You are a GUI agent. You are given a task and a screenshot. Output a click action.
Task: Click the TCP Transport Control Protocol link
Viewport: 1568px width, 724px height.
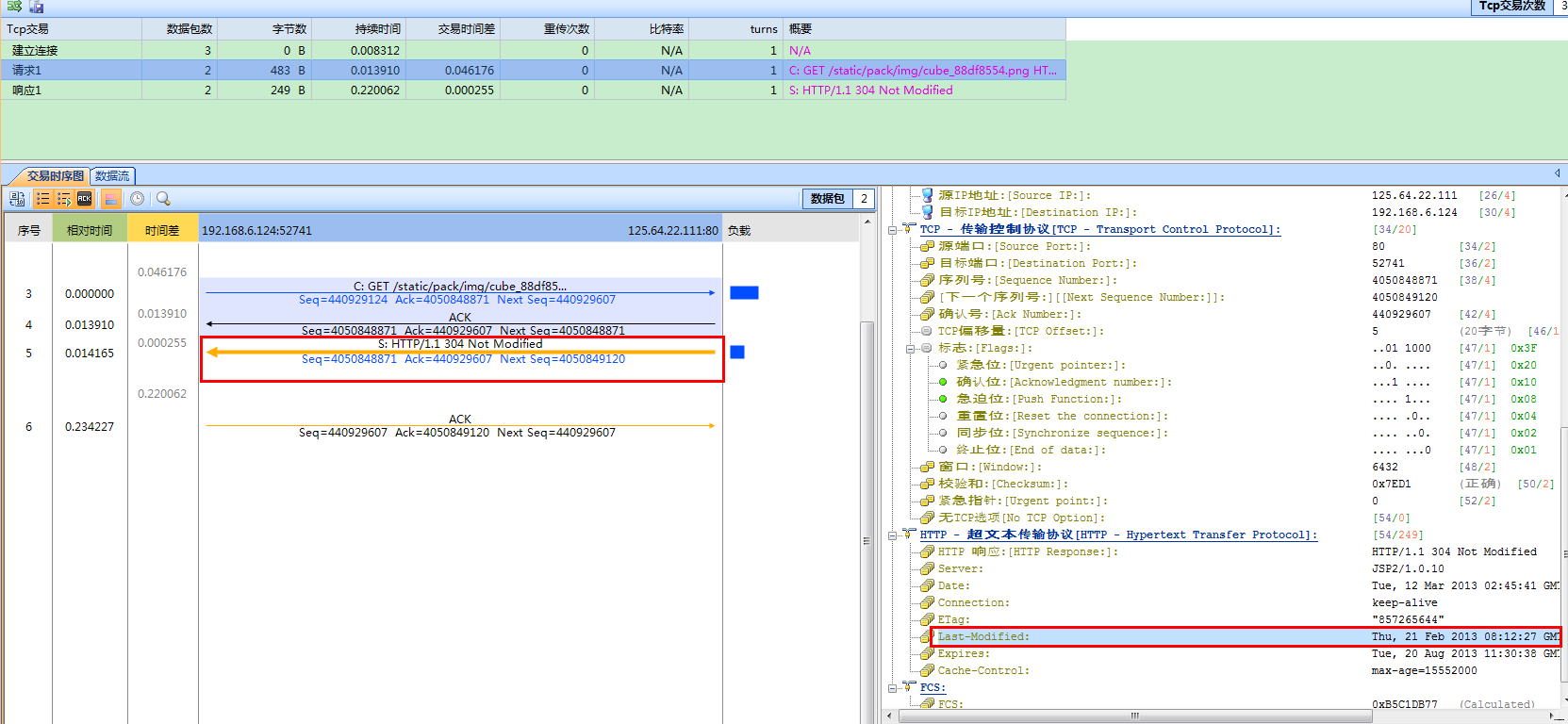tap(1100, 229)
